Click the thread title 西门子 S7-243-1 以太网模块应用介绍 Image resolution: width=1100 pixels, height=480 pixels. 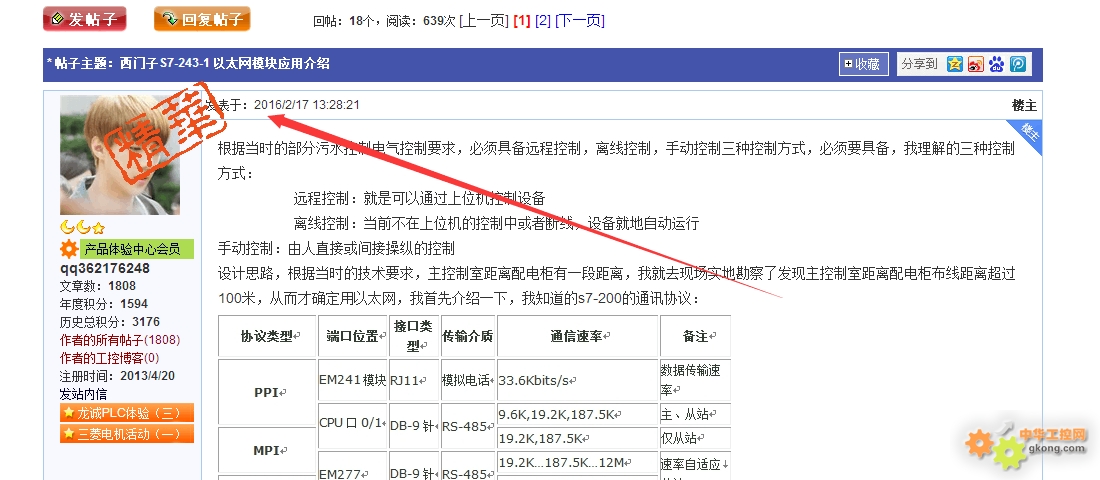[x=224, y=64]
